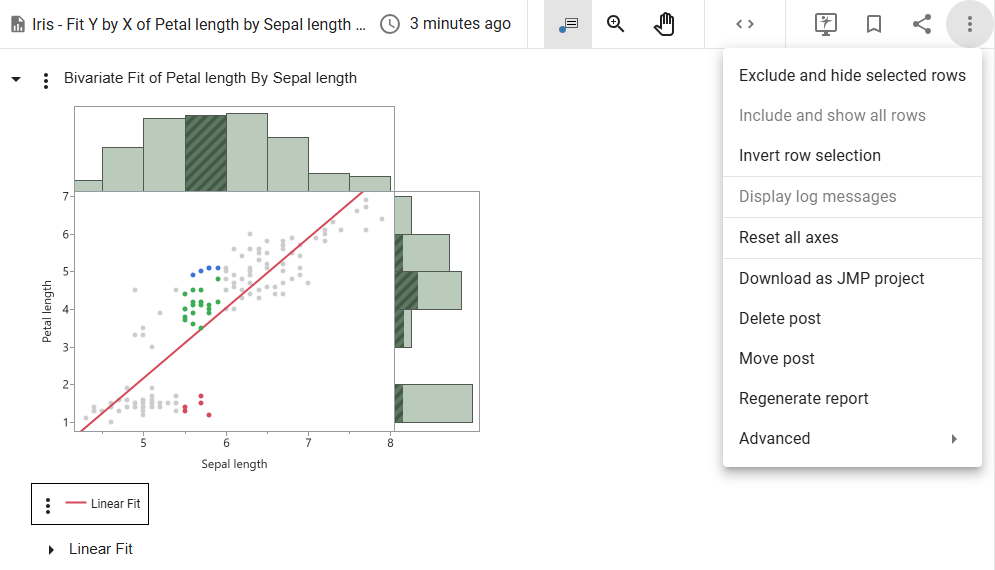This screenshot has width=995, height=570.
Task: Open the embed code icon
Action: [x=744, y=24]
